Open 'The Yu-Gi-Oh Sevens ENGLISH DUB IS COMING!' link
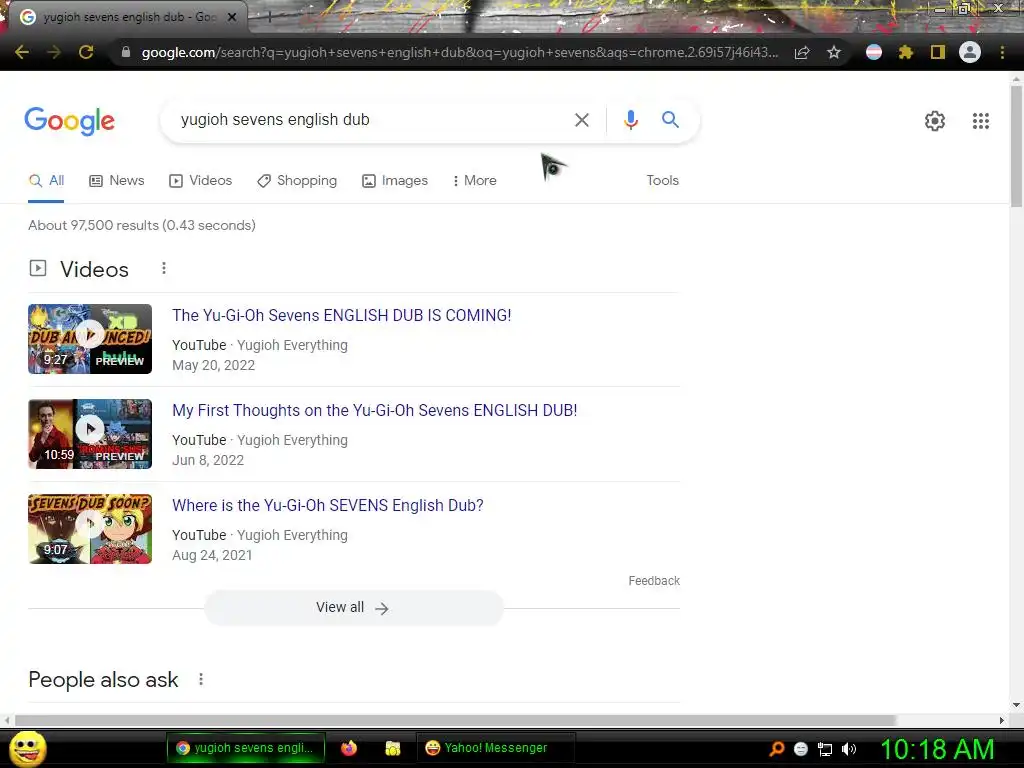This screenshot has height=768, width=1024. (342, 315)
